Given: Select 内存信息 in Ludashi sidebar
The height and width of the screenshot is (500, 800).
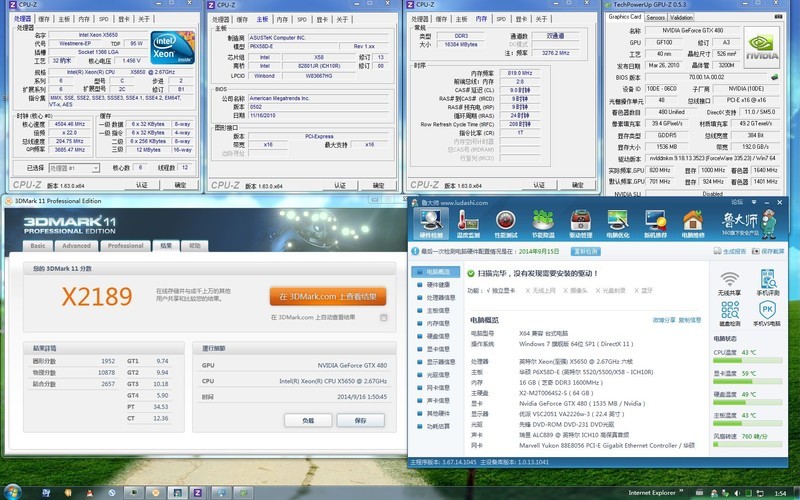Looking at the screenshot, I should [x=436, y=323].
